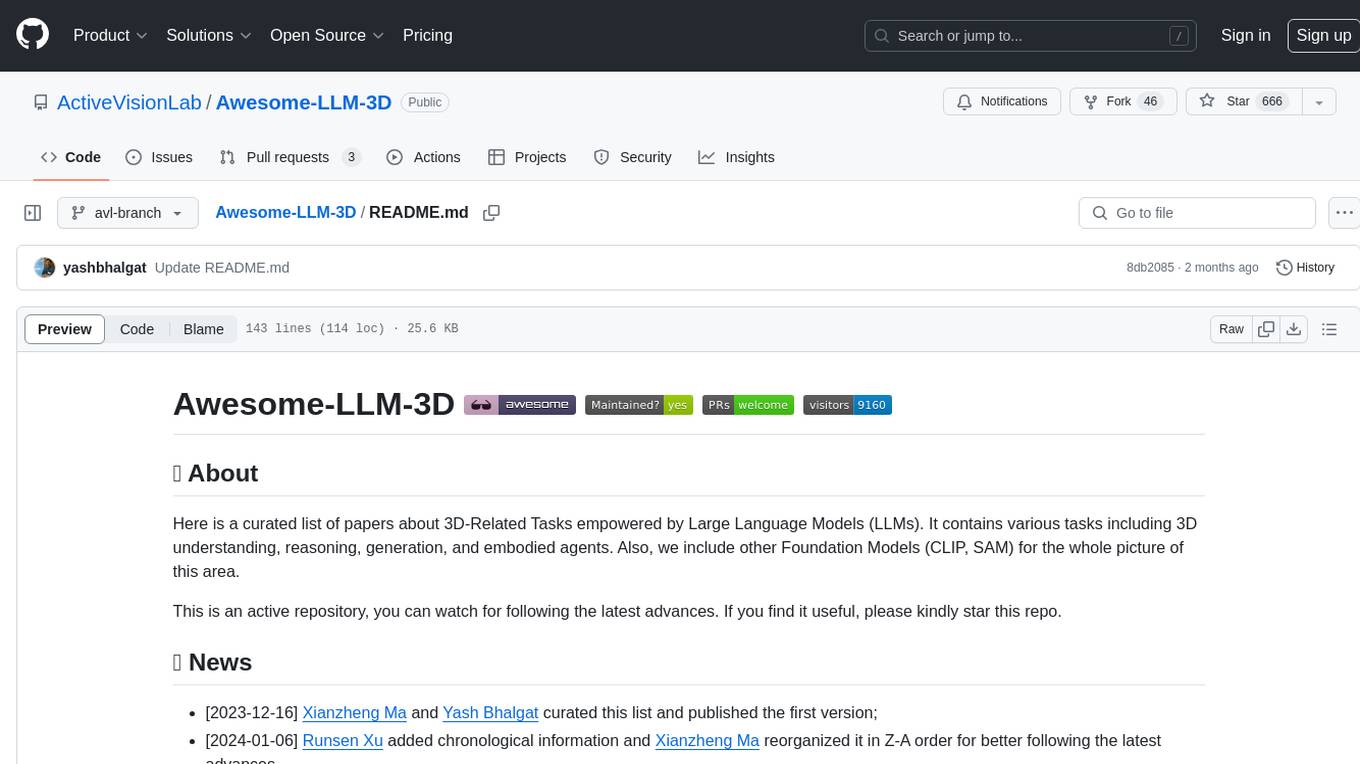
Task: Select the Preview view
Action: pos(65,329)
